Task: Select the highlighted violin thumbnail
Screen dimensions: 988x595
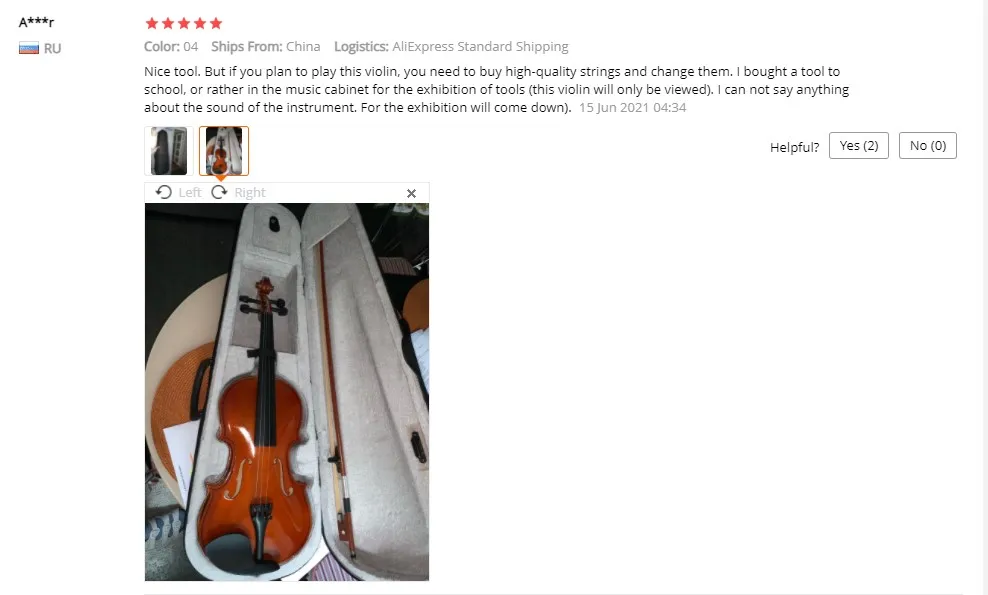Action: pos(224,151)
